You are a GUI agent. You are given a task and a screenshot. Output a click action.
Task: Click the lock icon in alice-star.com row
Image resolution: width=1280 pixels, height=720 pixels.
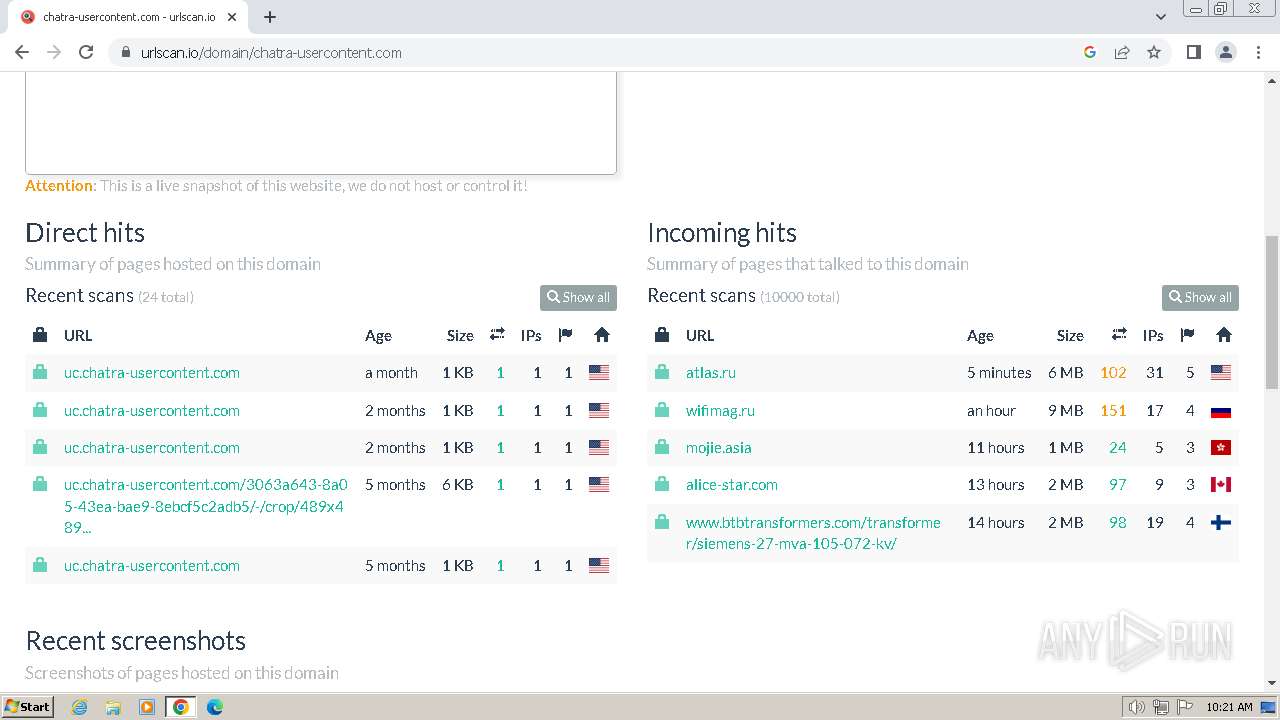click(662, 484)
